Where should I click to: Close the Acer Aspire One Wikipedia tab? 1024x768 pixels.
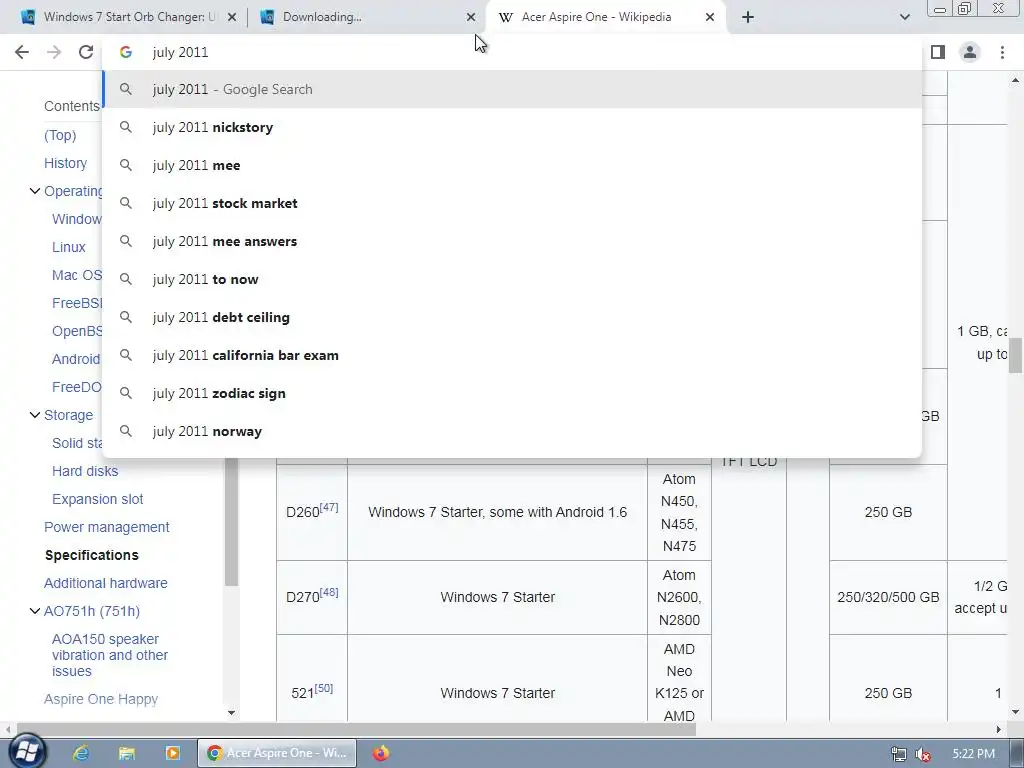point(710,17)
